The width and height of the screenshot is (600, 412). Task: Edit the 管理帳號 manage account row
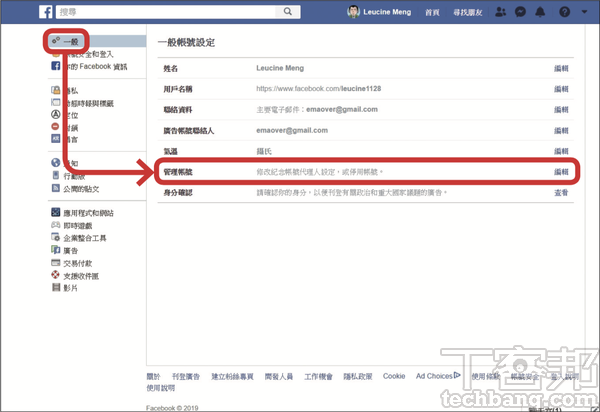tap(561, 172)
